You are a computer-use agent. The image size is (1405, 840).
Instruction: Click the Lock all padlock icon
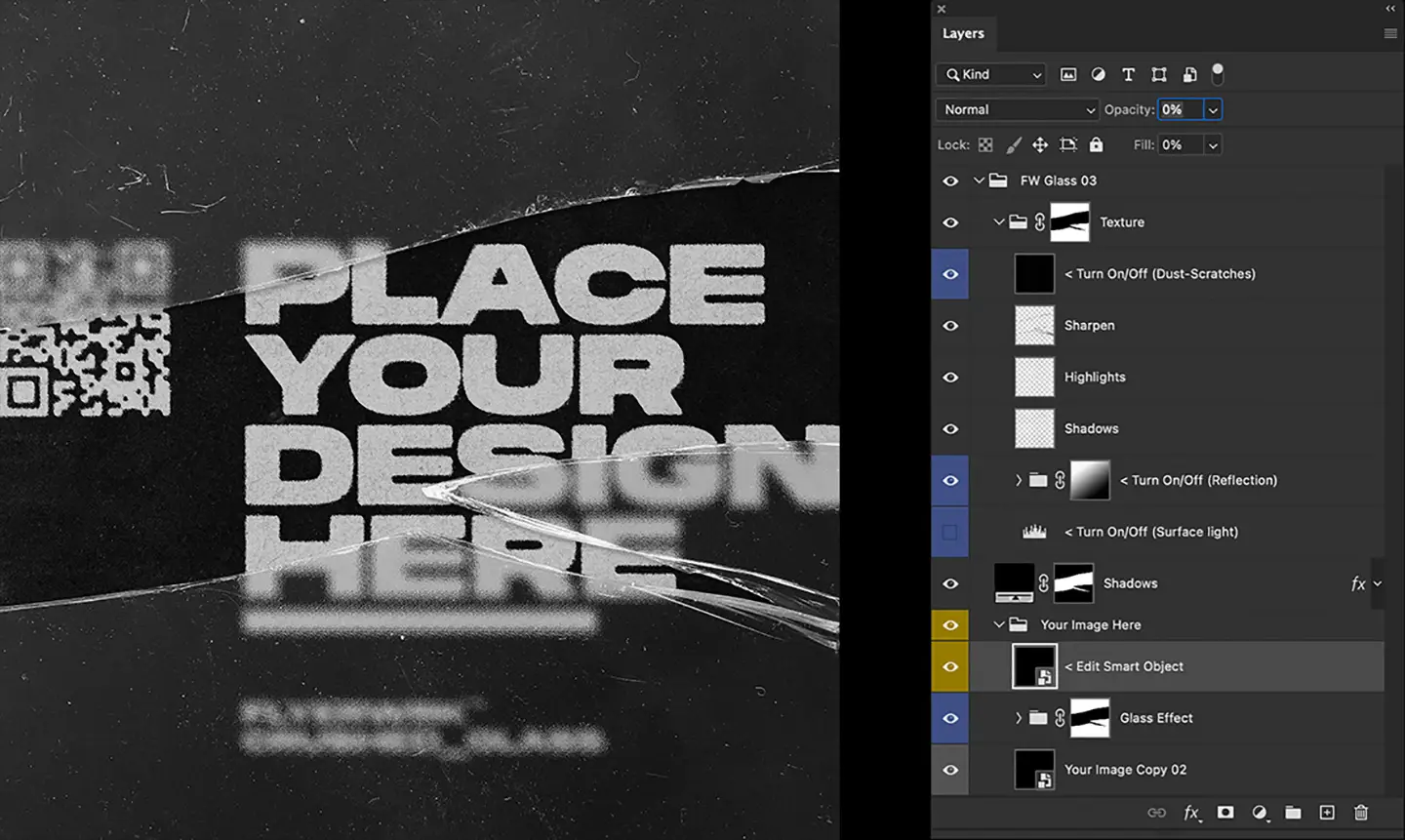(x=1097, y=144)
